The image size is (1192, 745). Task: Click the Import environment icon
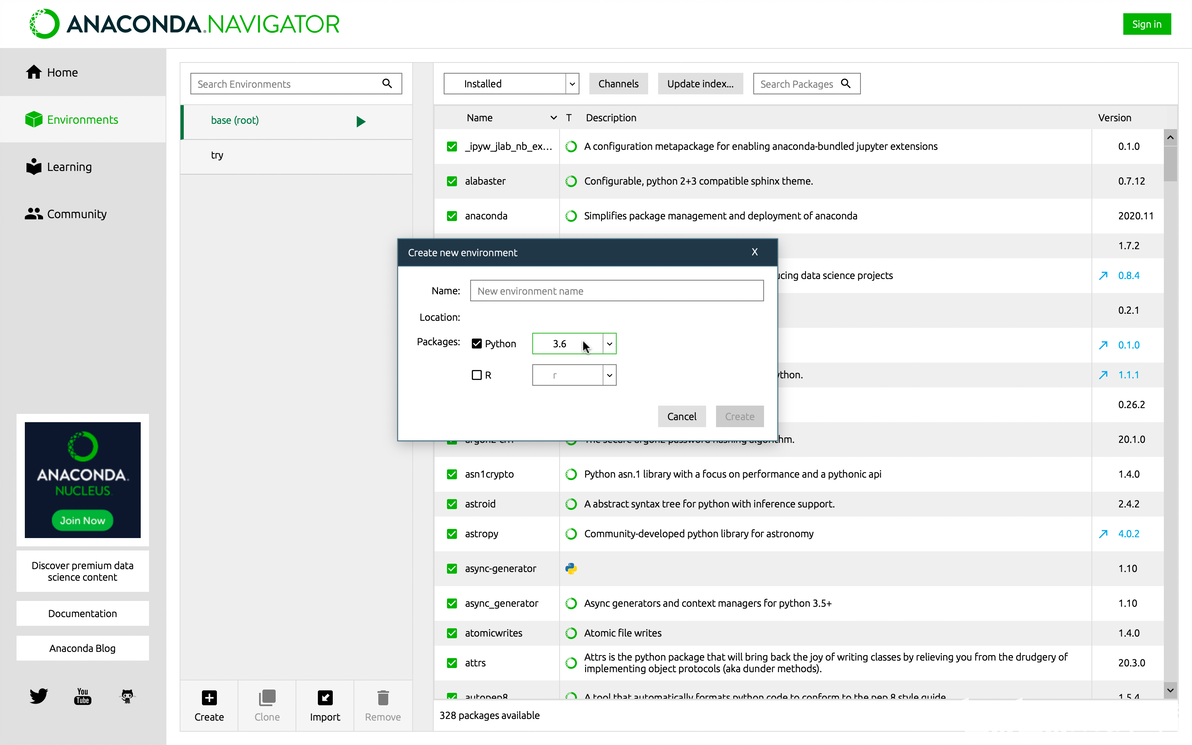tap(325, 698)
